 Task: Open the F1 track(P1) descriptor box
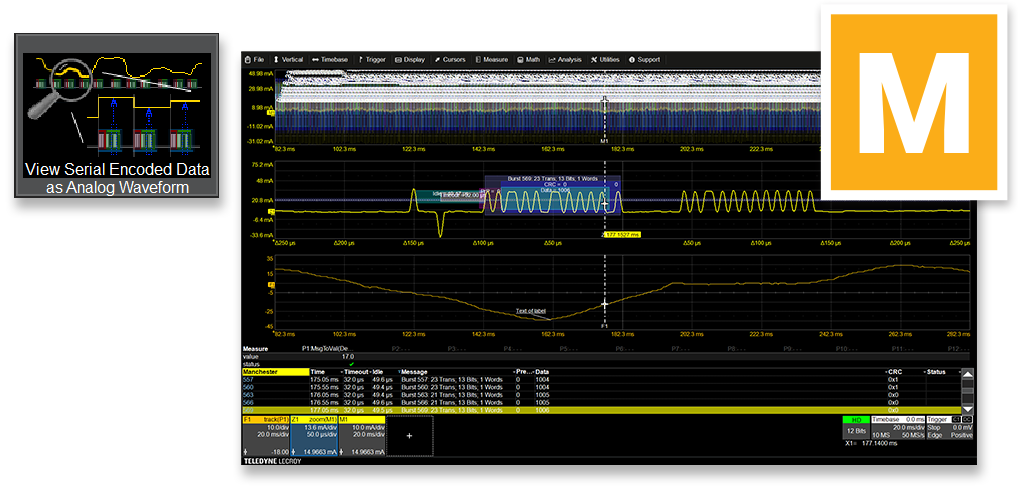click(266, 436)
